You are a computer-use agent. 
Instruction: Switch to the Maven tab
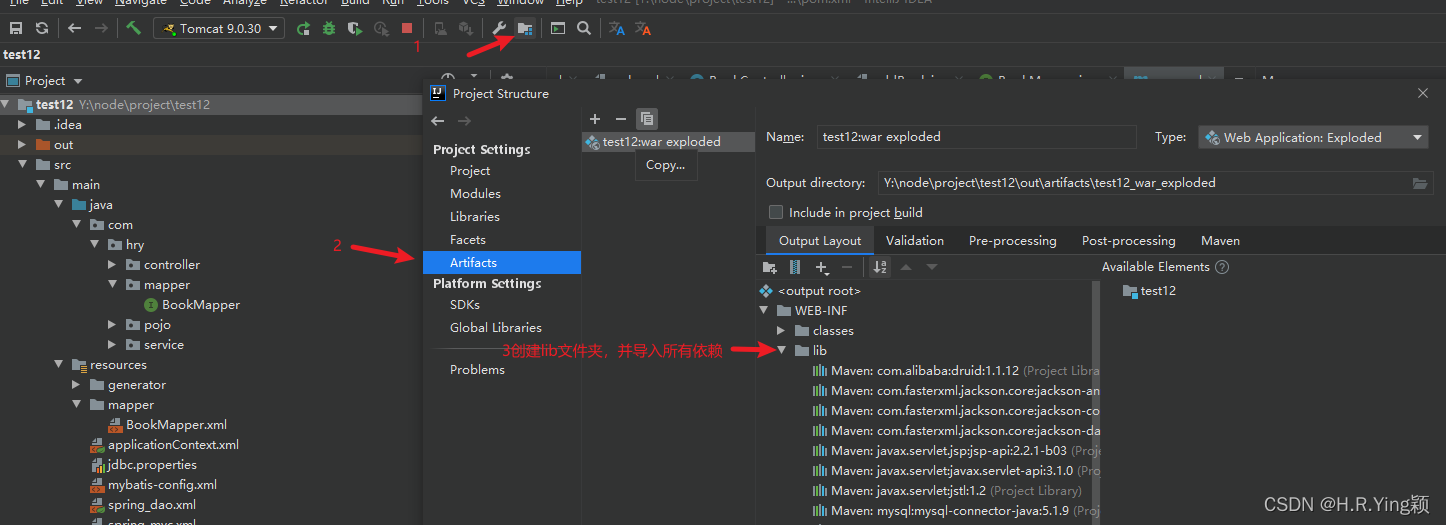click(x=1220, y=241)
